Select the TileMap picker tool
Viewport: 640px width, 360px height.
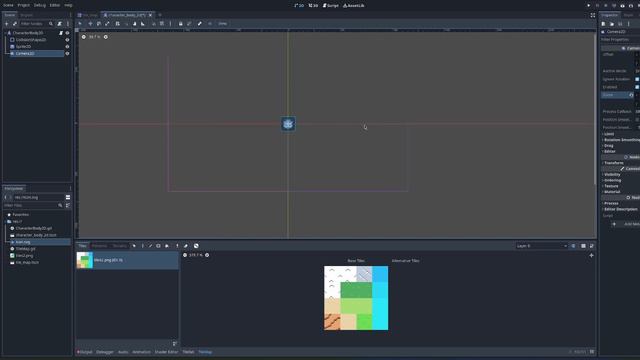178,246
